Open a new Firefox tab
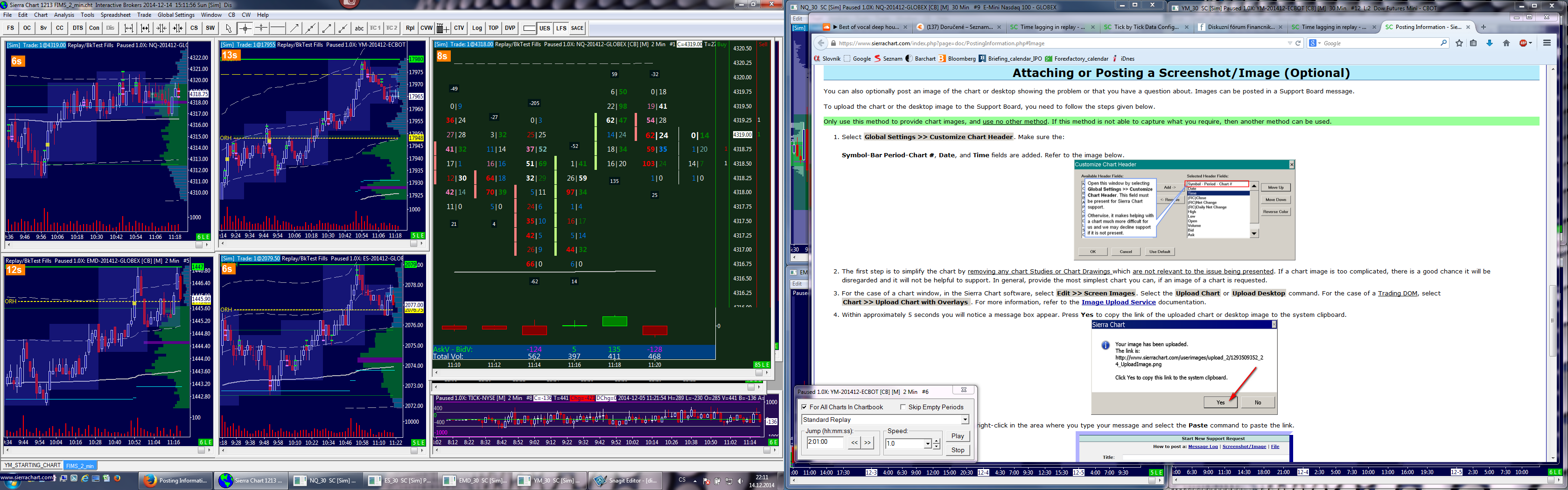Image resolution: width=1568 pixels, height=490 pixels. [1484, 27]
